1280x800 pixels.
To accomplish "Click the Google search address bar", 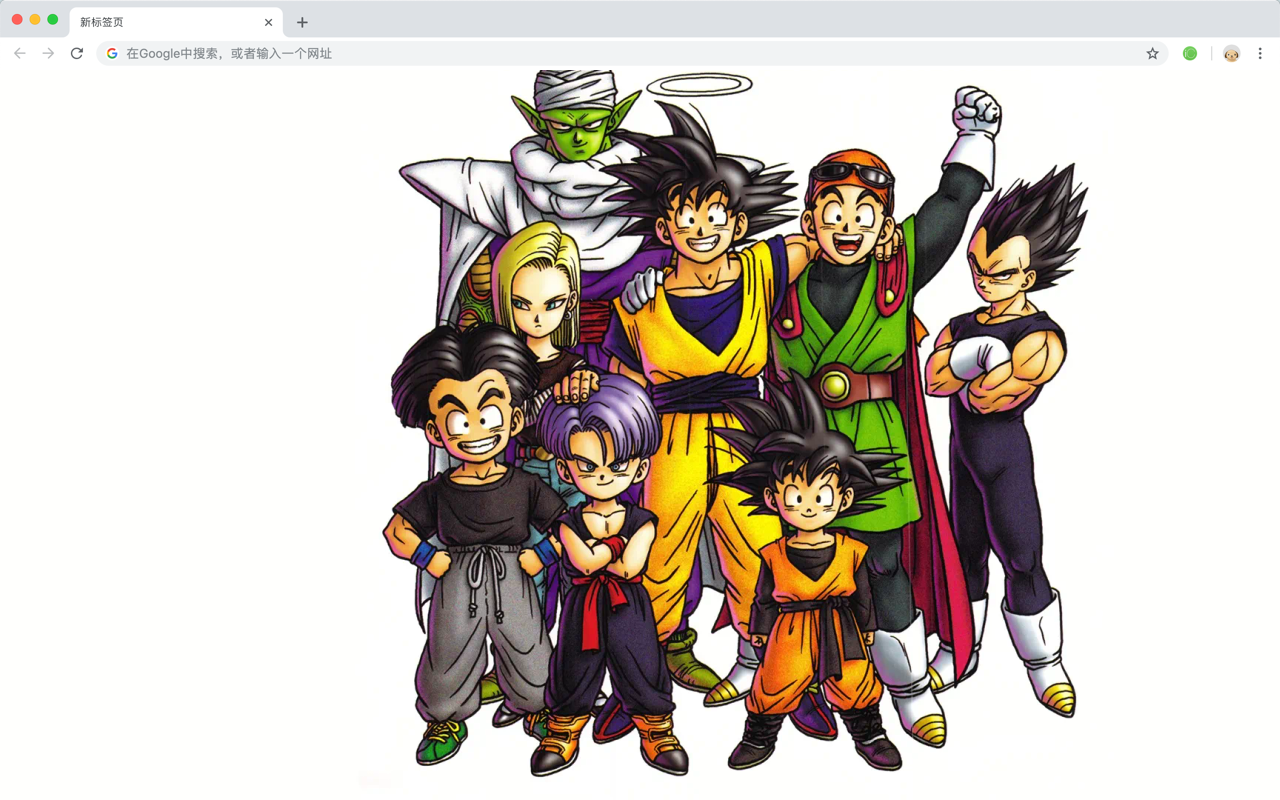I will 632,53.
